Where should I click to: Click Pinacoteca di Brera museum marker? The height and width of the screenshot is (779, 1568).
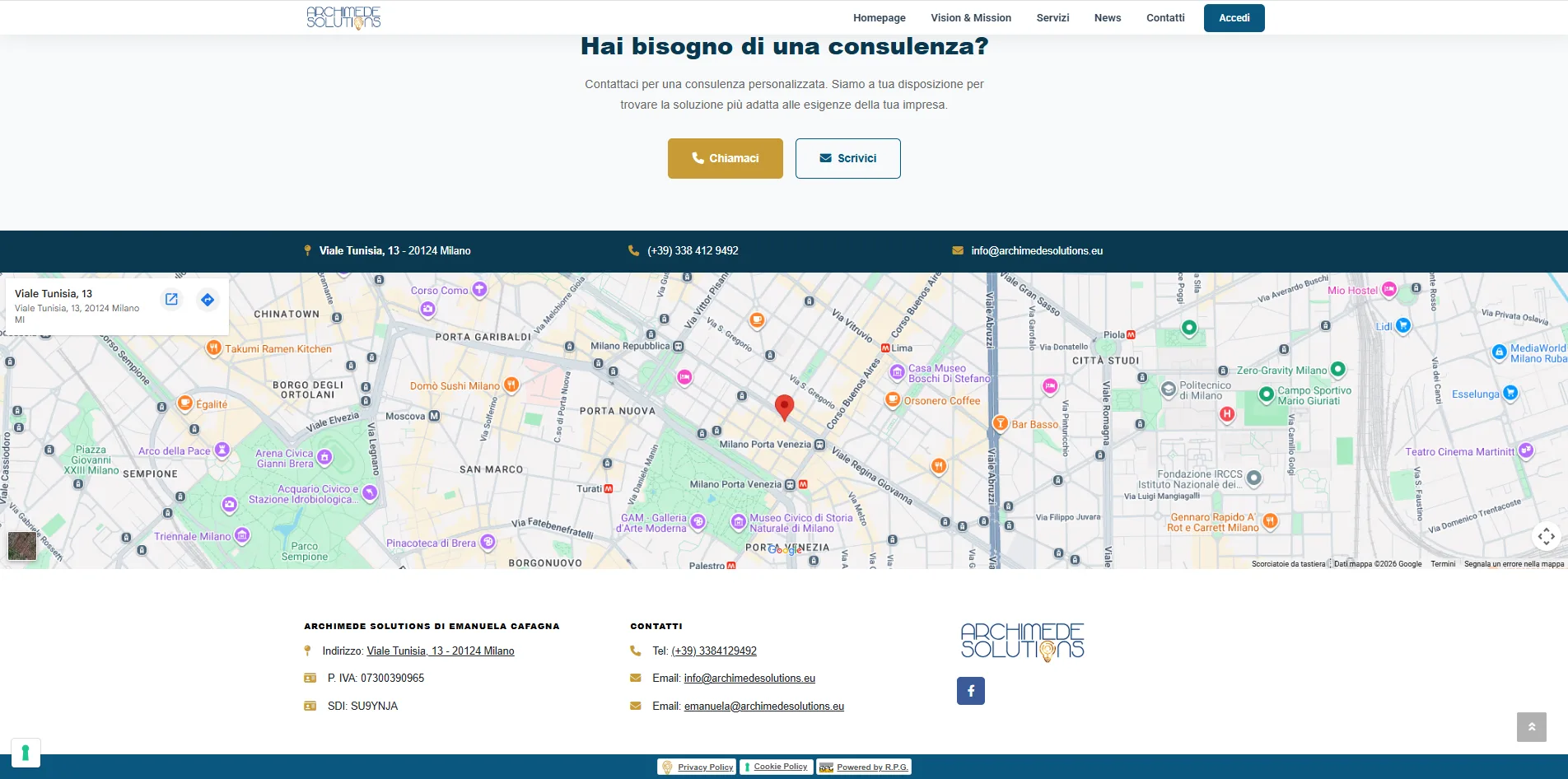[x=488, y=542]
